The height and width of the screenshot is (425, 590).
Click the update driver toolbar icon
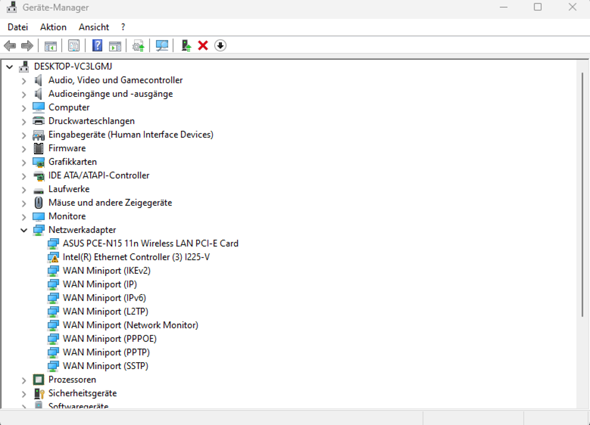click(186, 46)
